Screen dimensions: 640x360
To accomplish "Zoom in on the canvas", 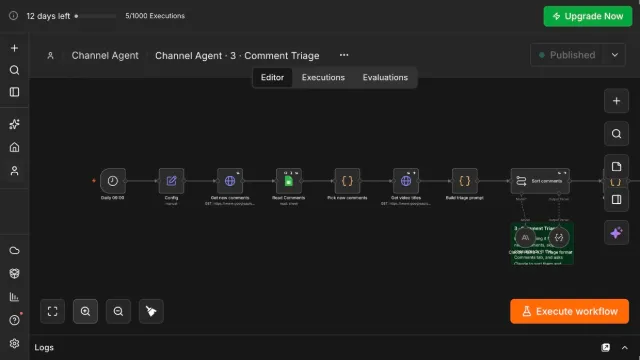I will coord(85,311).
